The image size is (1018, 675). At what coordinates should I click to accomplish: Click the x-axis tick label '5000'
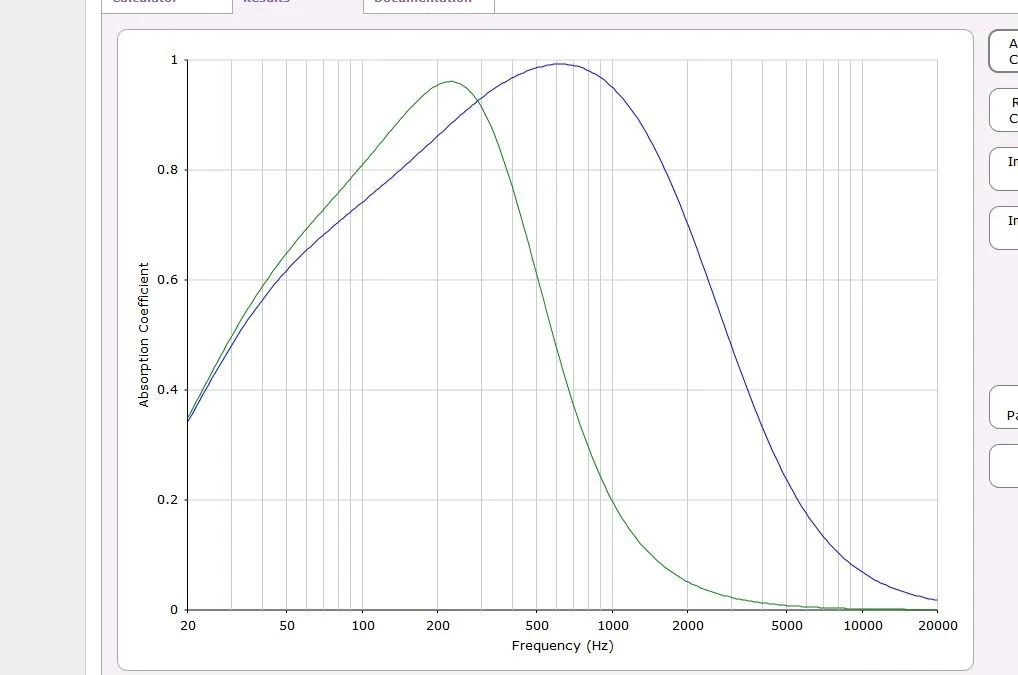click(787, 626)
